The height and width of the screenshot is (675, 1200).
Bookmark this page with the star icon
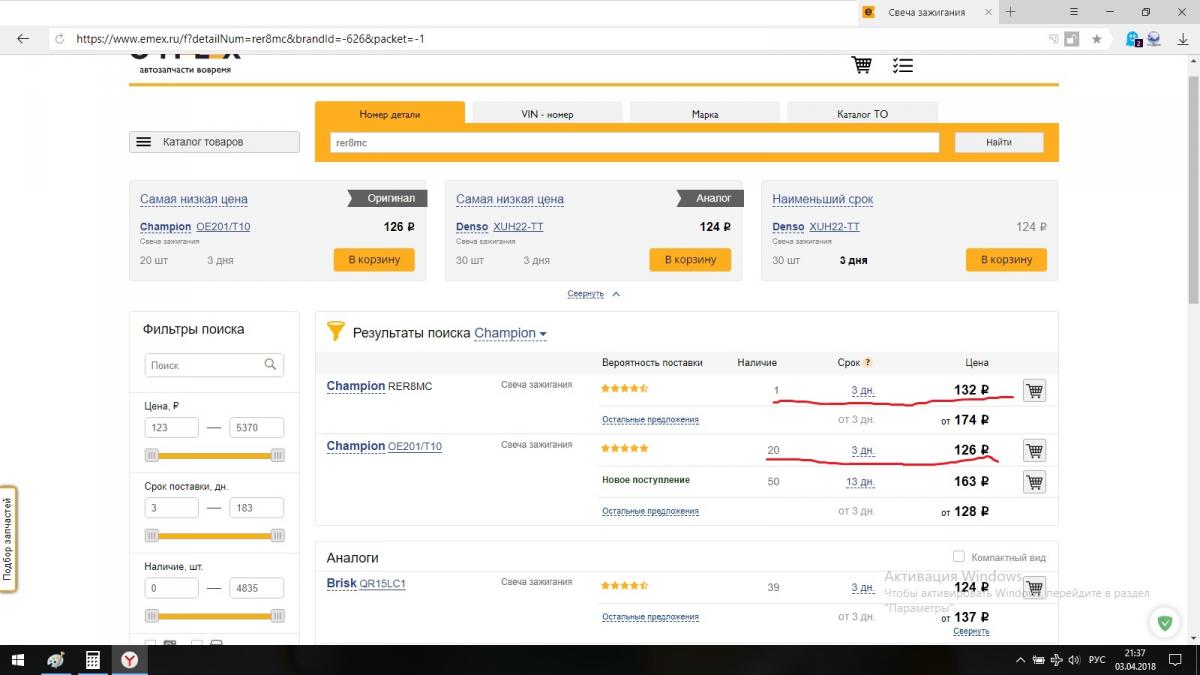(x=1096, y=39)
